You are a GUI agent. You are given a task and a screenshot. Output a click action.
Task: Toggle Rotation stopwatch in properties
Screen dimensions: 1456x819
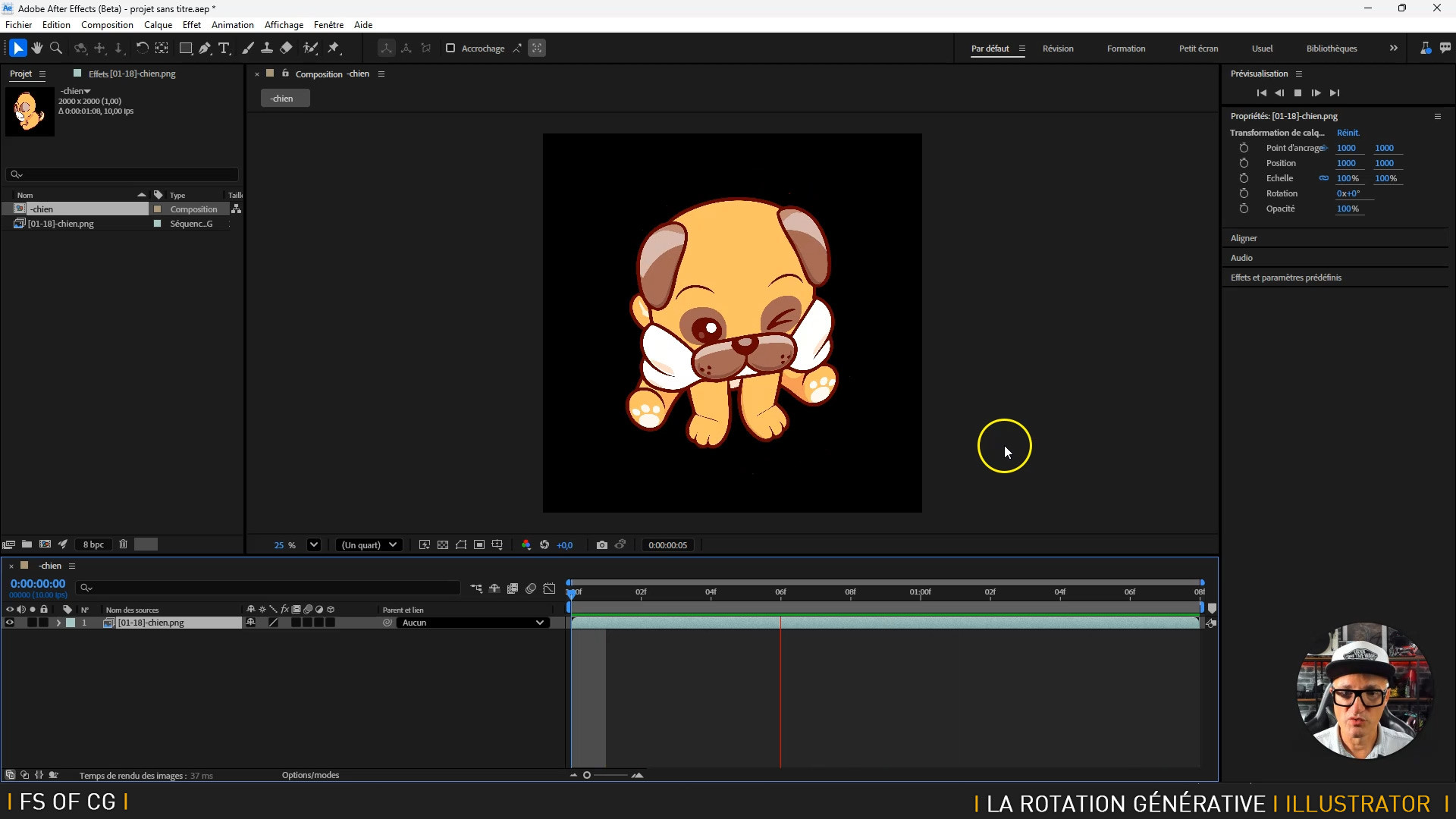1244,193
